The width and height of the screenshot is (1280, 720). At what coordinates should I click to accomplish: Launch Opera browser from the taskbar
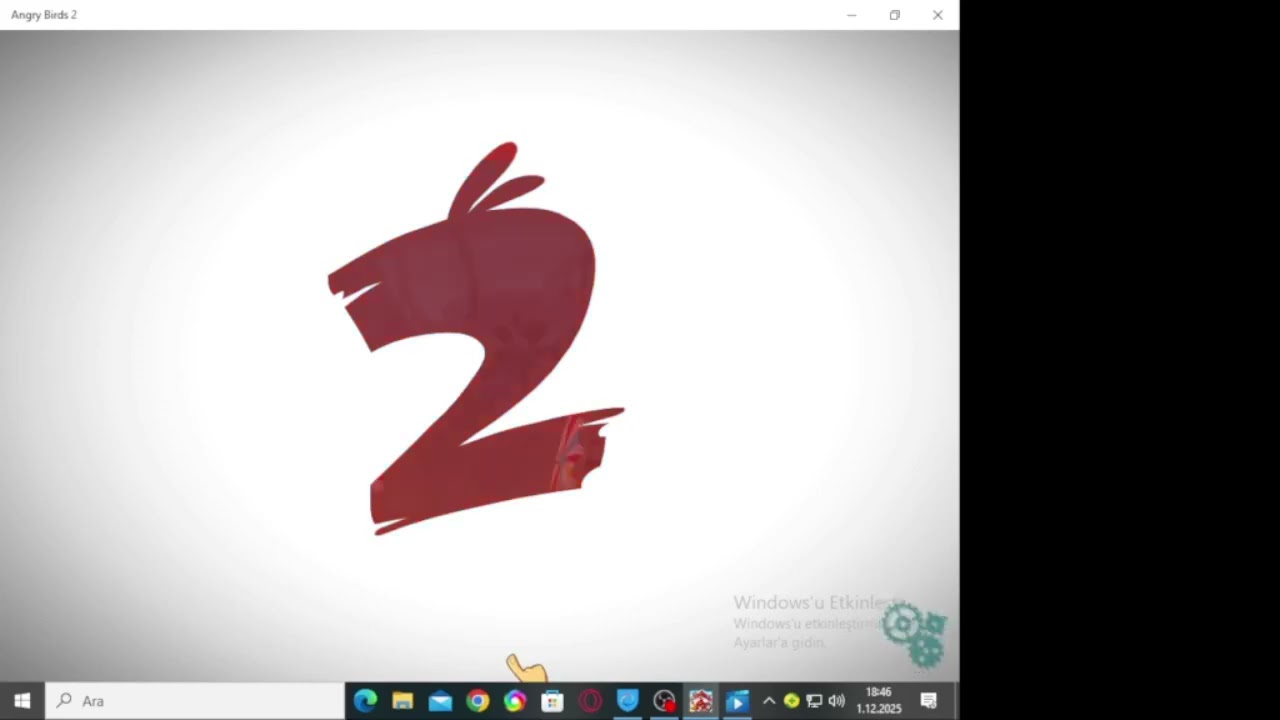click(590, 701)
